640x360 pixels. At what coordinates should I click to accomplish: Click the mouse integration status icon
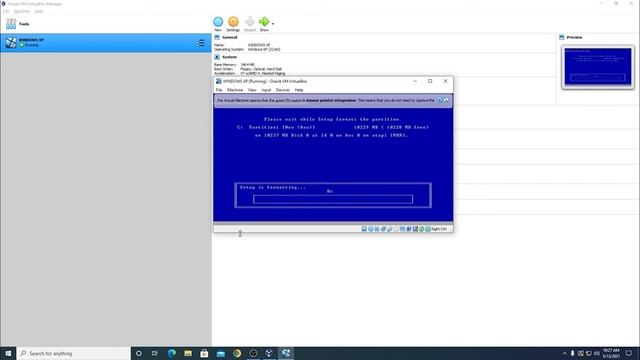[x=422, y=229]
